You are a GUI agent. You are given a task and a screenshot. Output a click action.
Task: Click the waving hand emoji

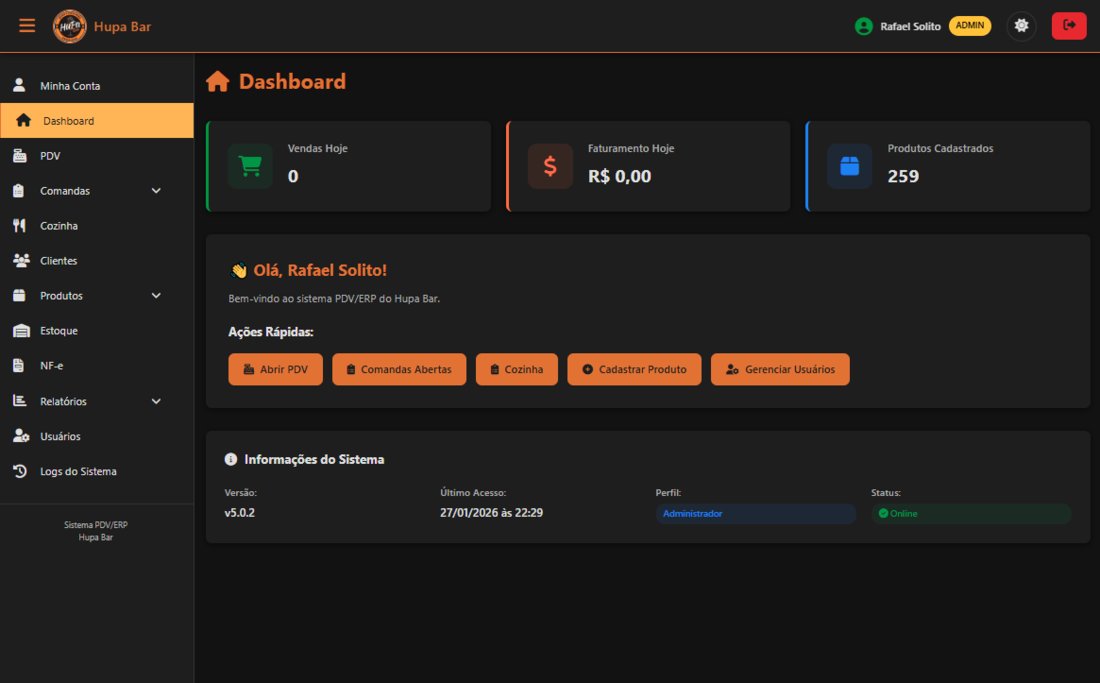pyautogui.click(x=239, y=271)
